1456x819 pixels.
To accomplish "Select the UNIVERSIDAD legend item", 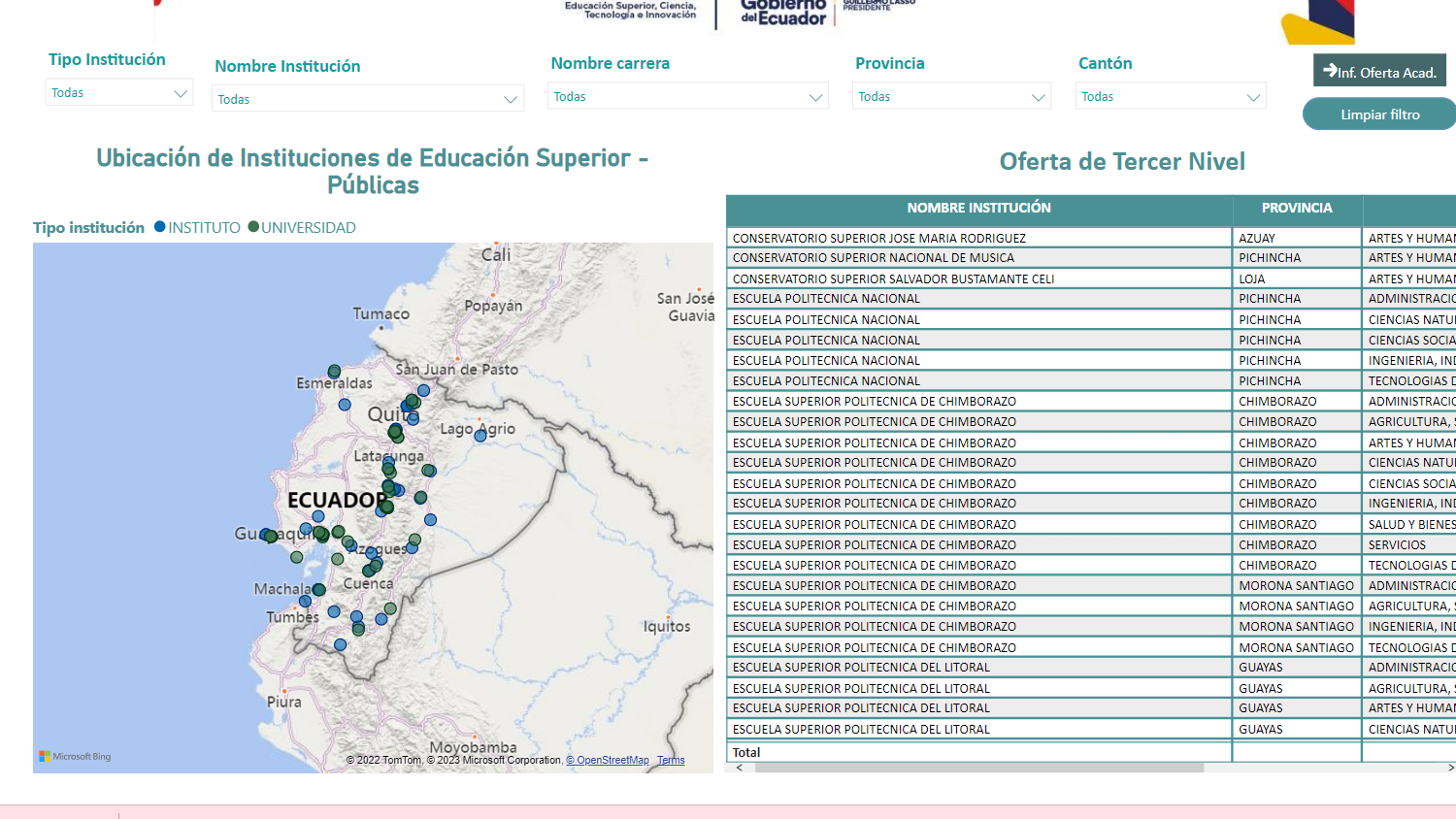I will click(x=302, y=227).
